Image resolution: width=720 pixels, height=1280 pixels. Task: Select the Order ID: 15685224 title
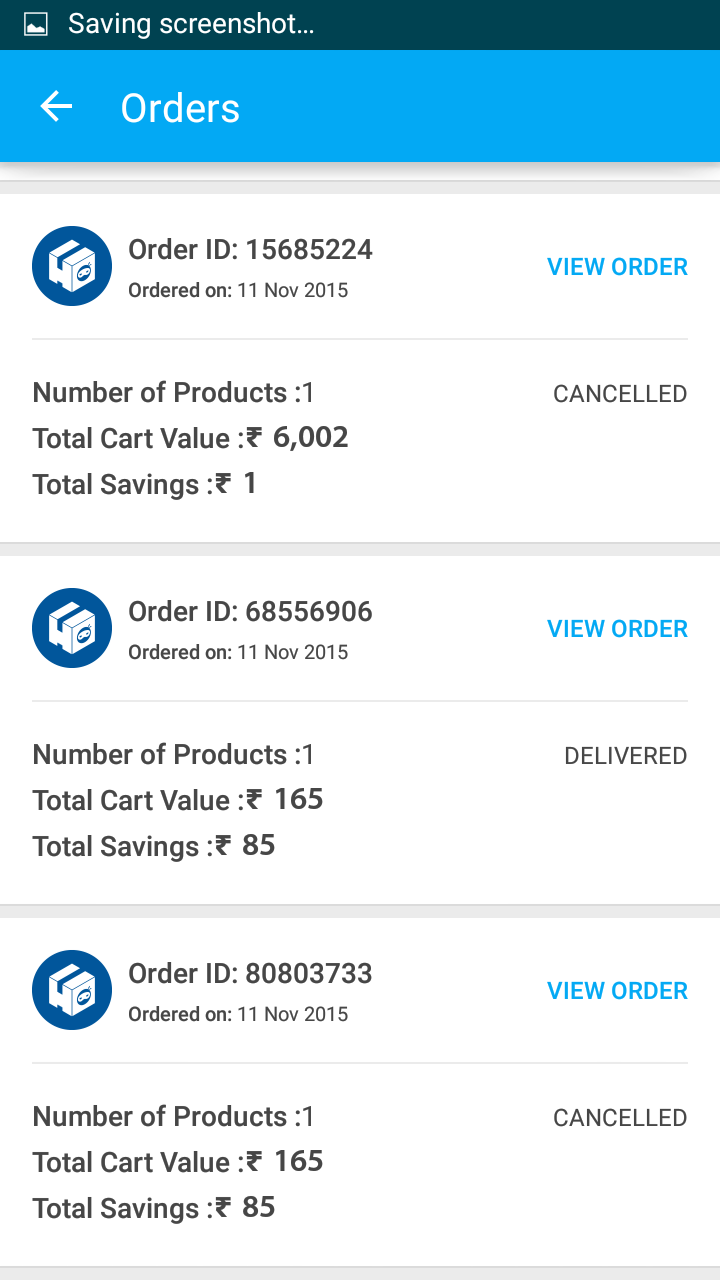[250, 249]
